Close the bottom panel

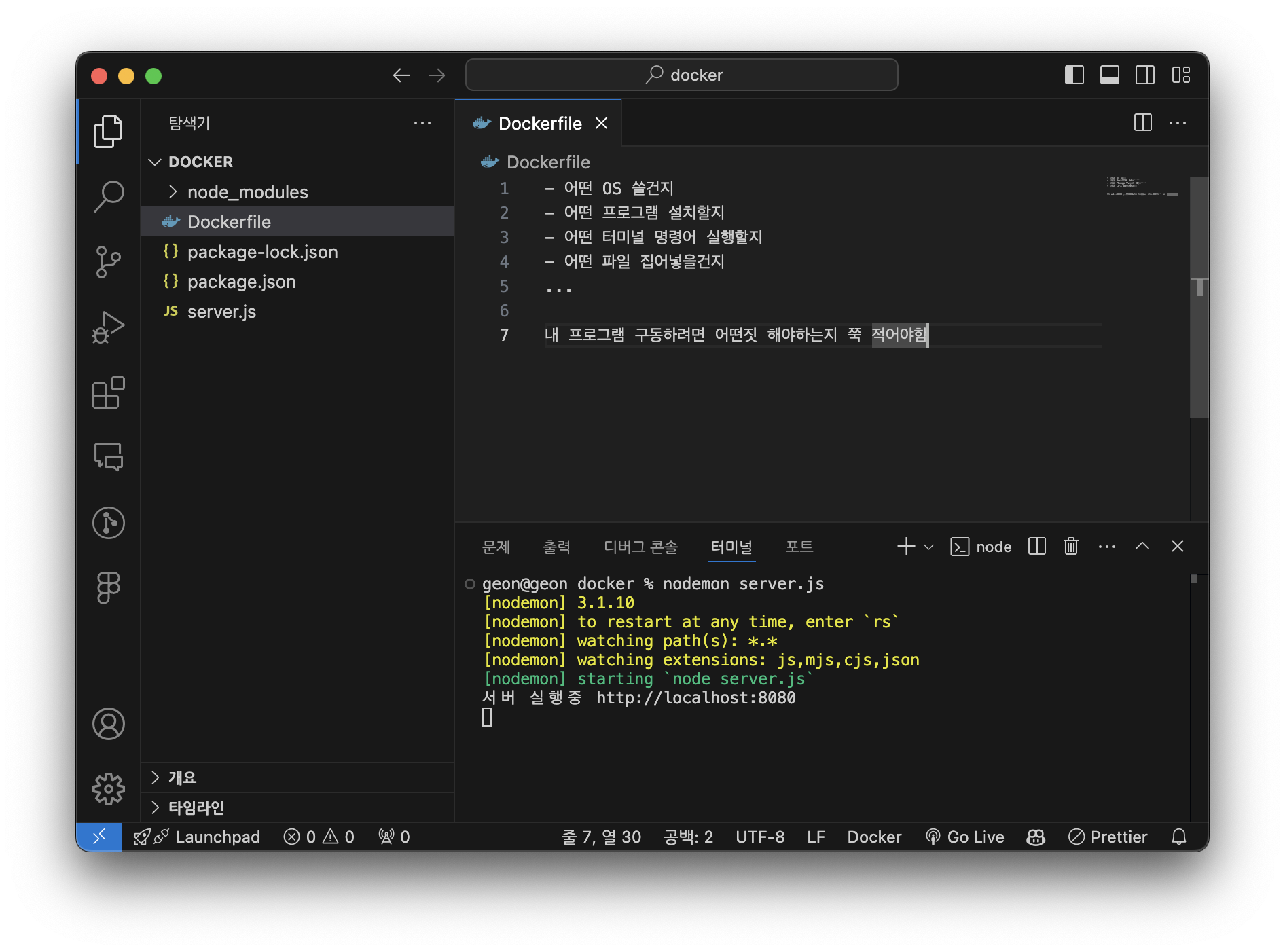[1178, 546]
